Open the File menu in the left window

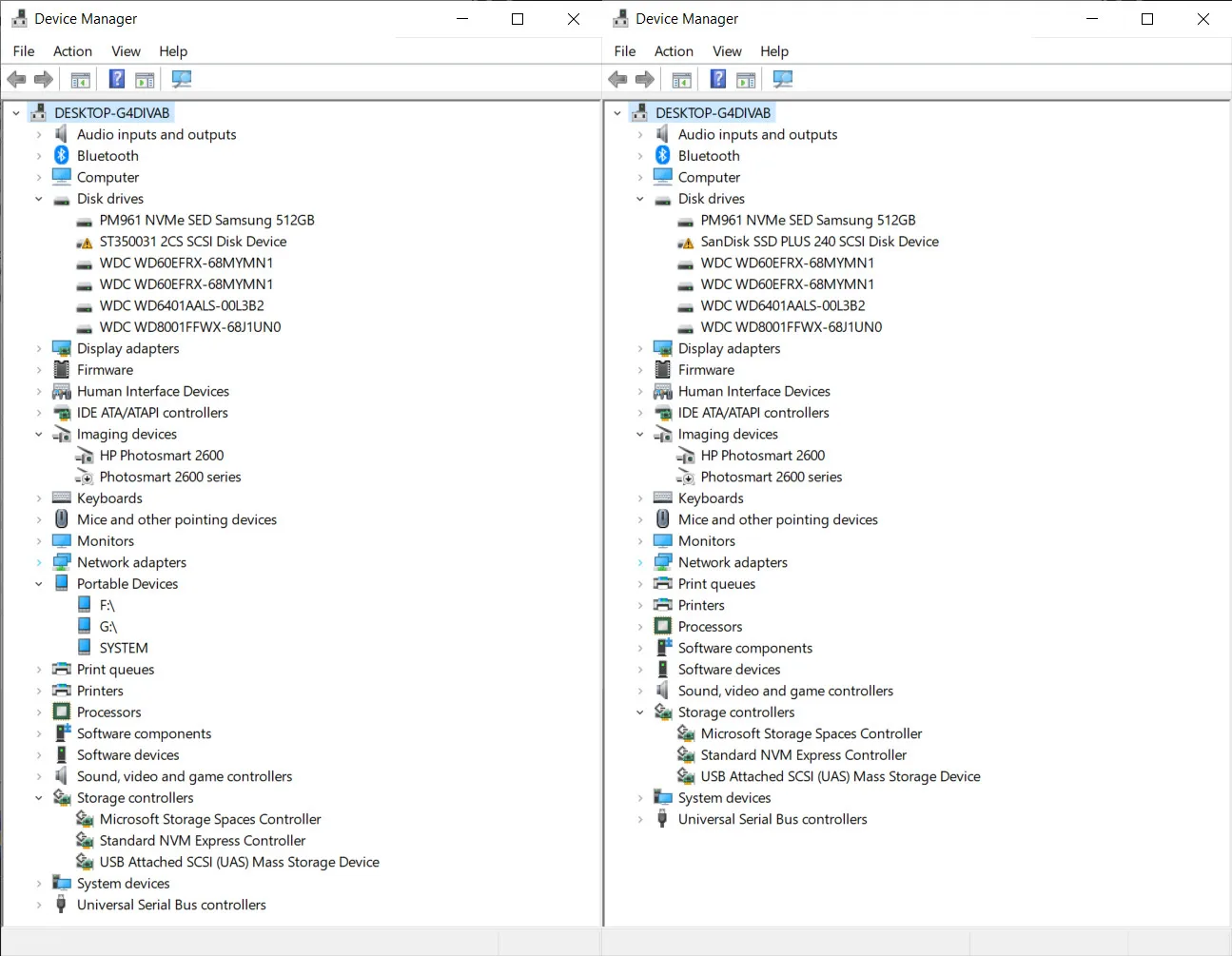[24, 51]
